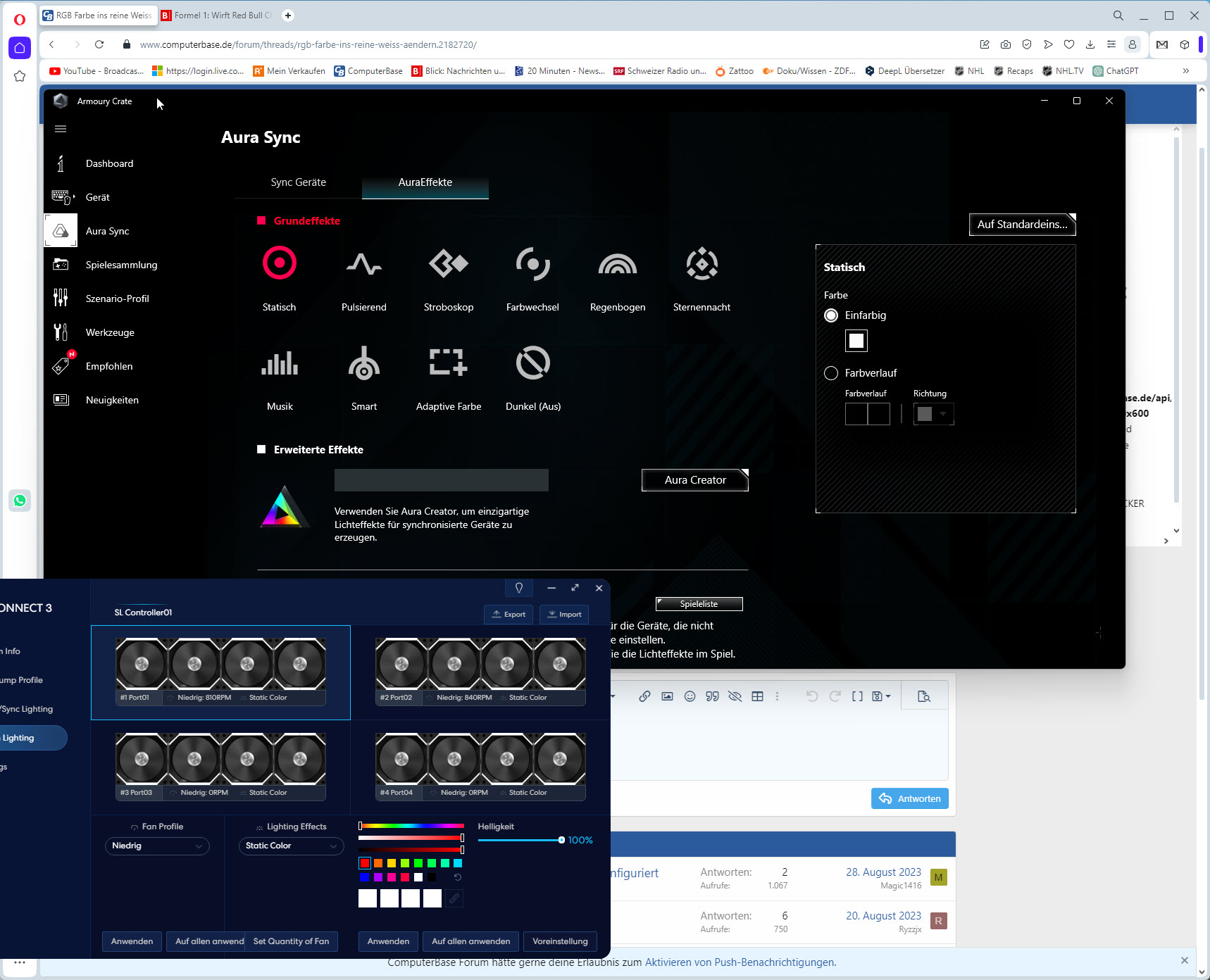Image resolution: width=1210 pixels, height=980 pixels.
Task: Choose the Pulsierend effect icon
Action: click(x=364, y=264)
